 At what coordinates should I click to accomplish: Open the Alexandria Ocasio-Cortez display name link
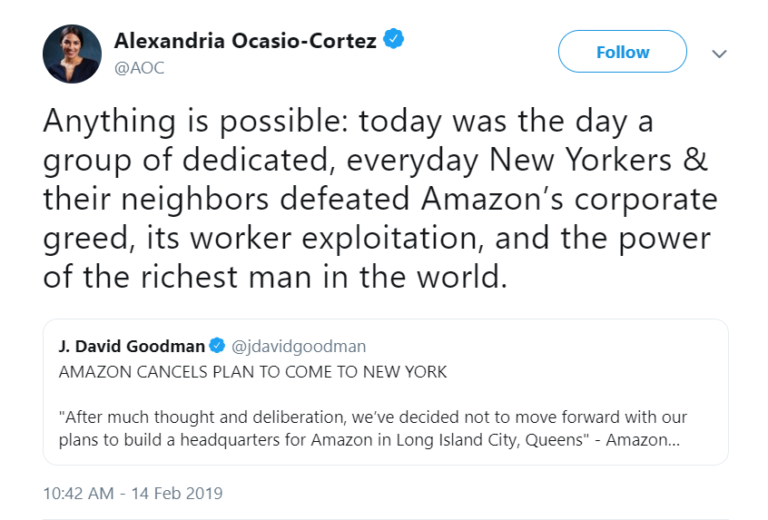244,41
